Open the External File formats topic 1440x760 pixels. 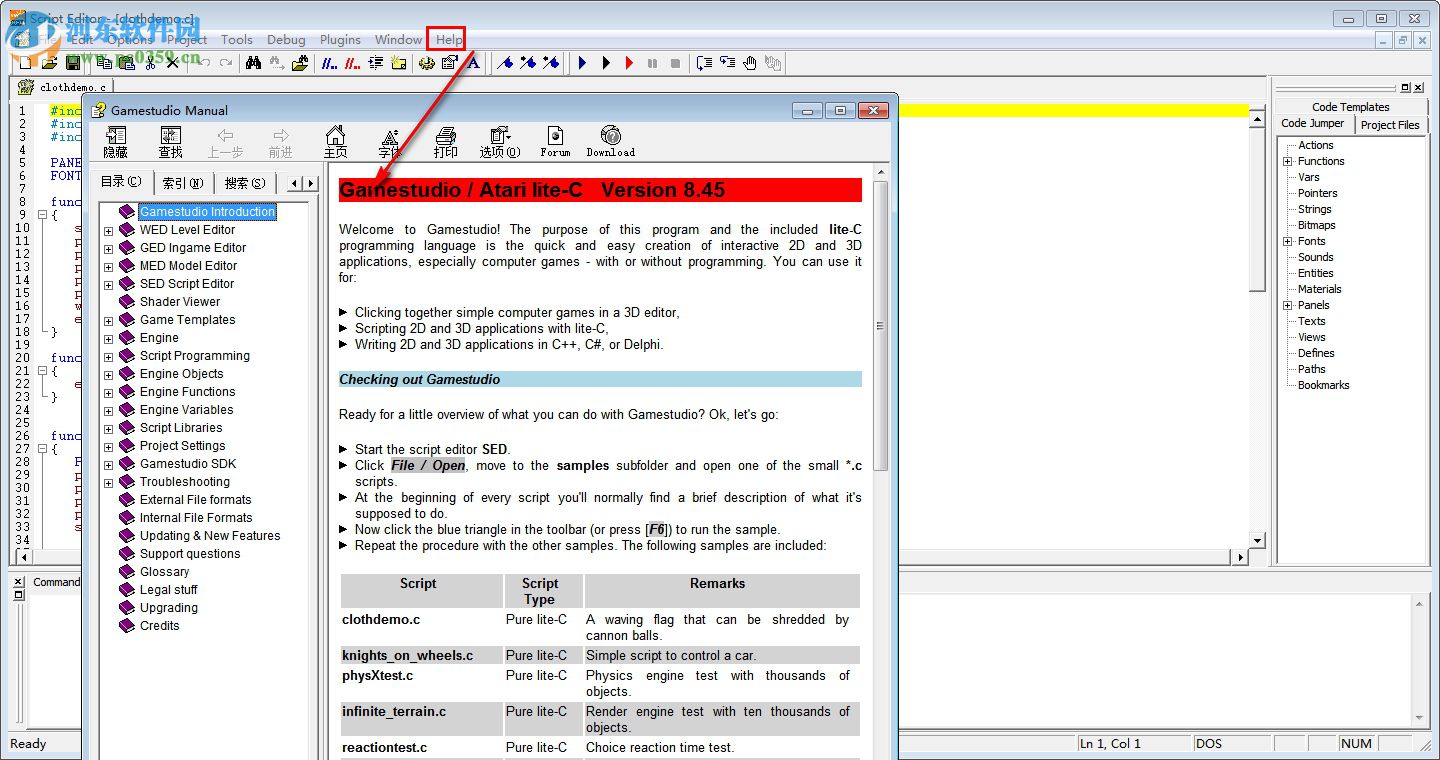(x=196, y=500)
